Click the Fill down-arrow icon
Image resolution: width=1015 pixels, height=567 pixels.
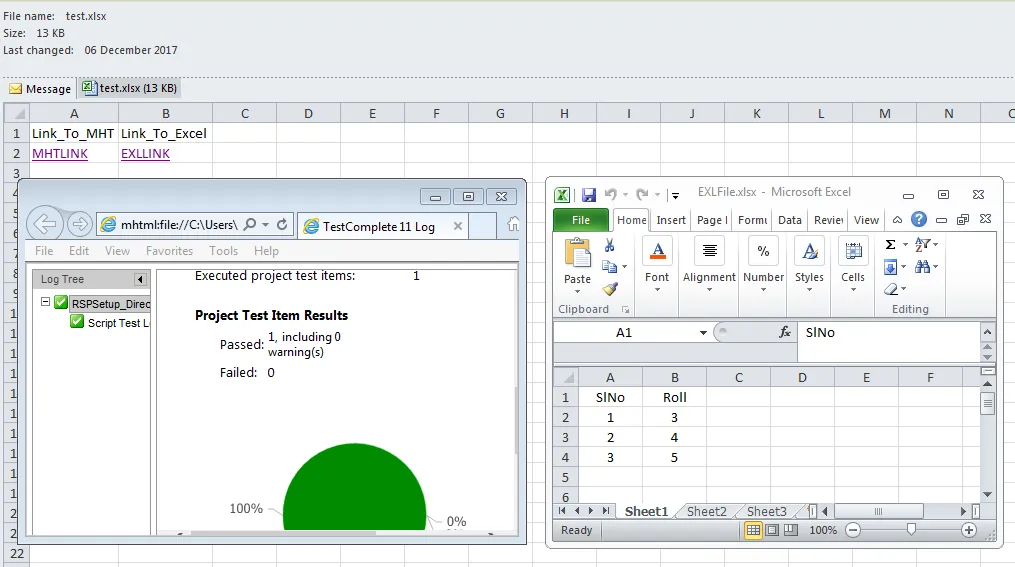(891, 267)
